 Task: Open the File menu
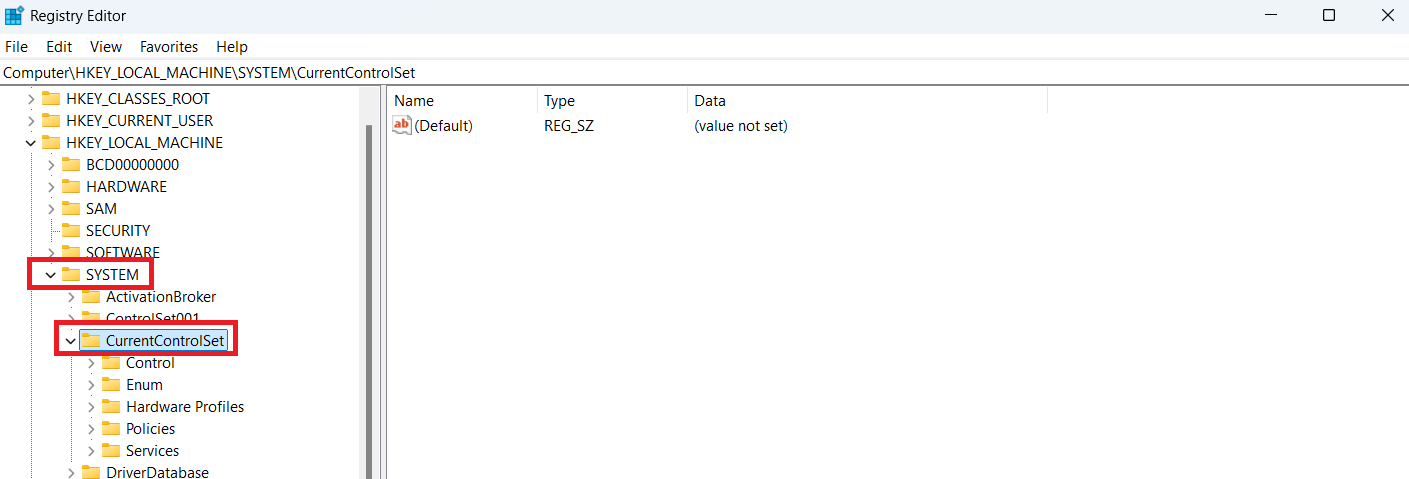tap(15, 47)
